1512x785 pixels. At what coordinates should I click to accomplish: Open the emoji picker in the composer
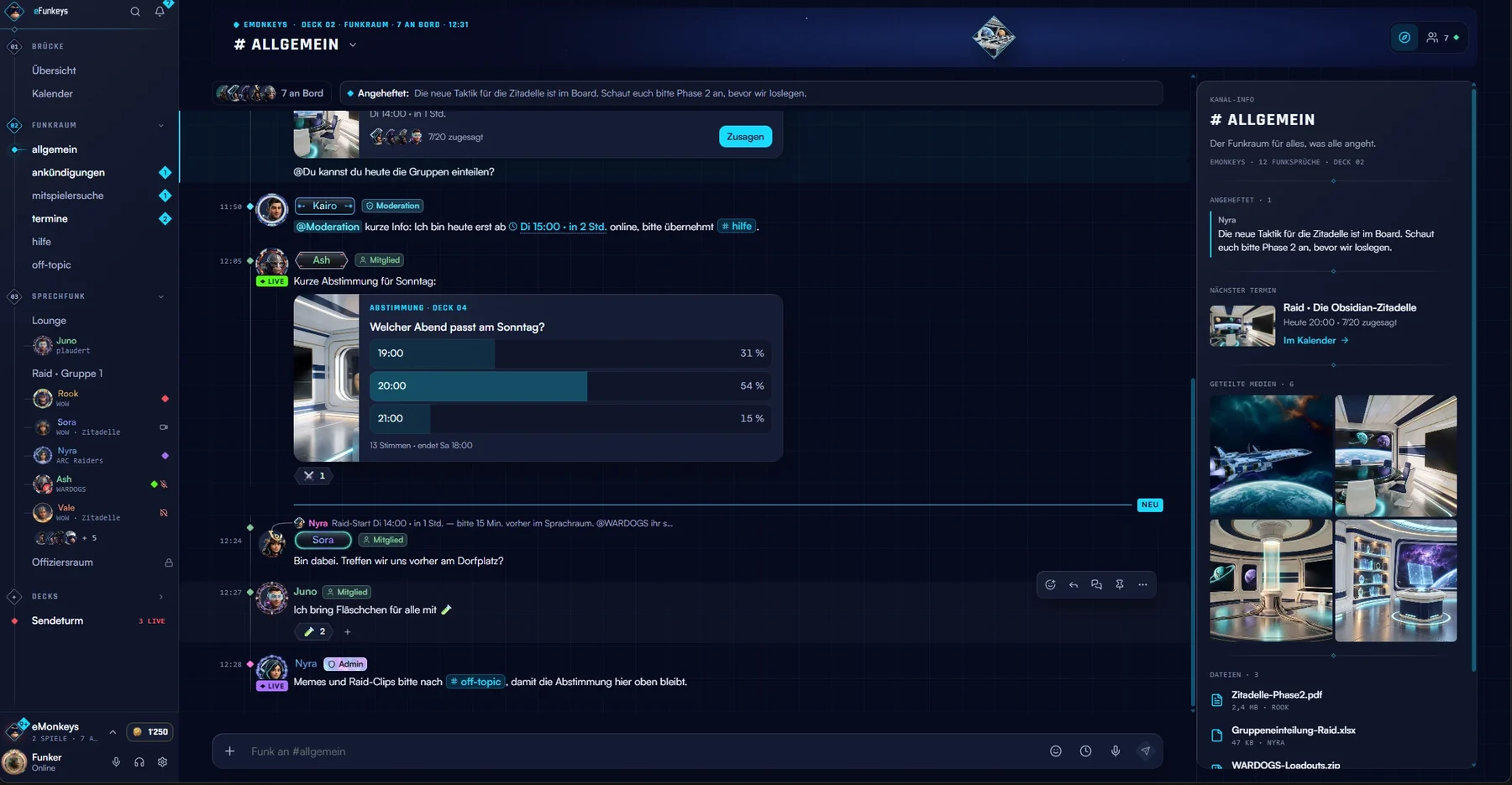click(1056, 751)
